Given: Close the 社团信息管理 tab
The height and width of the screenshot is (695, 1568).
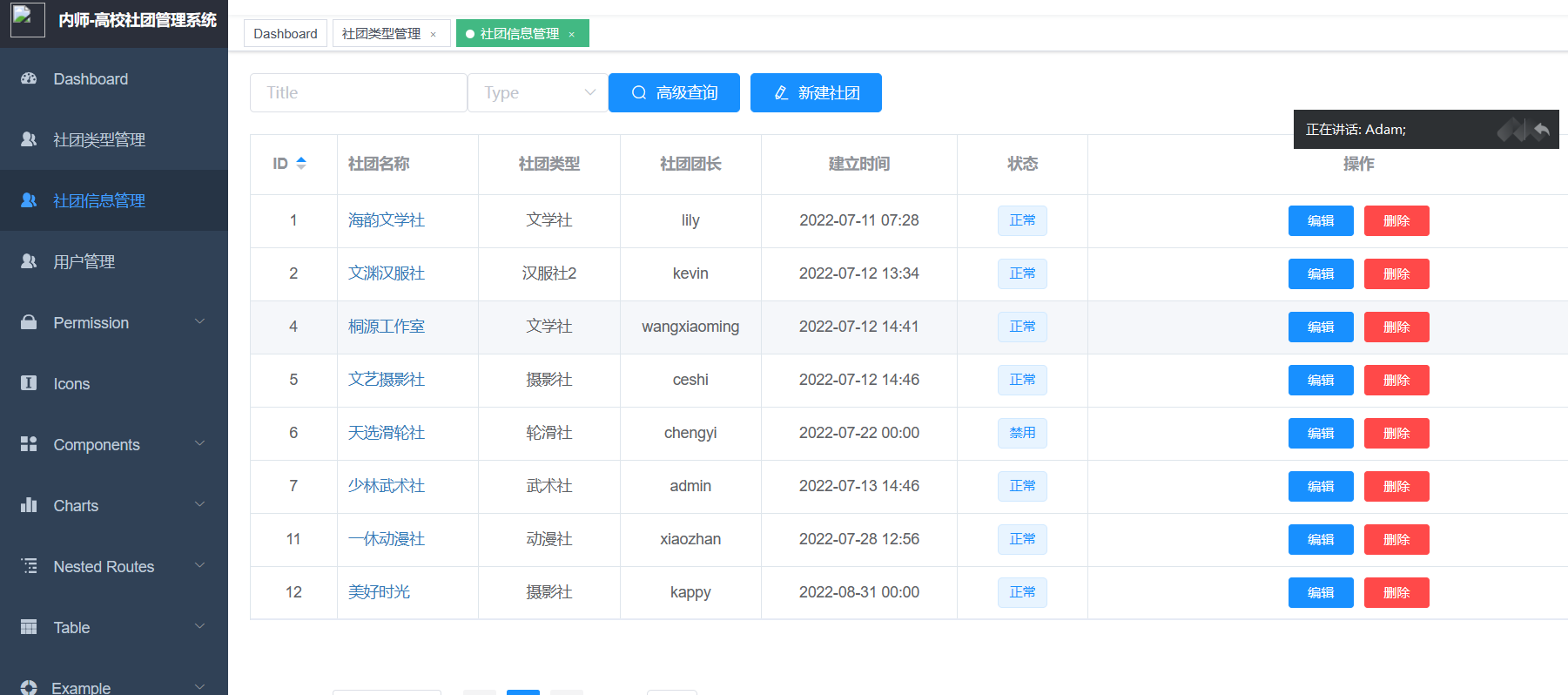Looking at the screenshot, I should pos(572,35).
